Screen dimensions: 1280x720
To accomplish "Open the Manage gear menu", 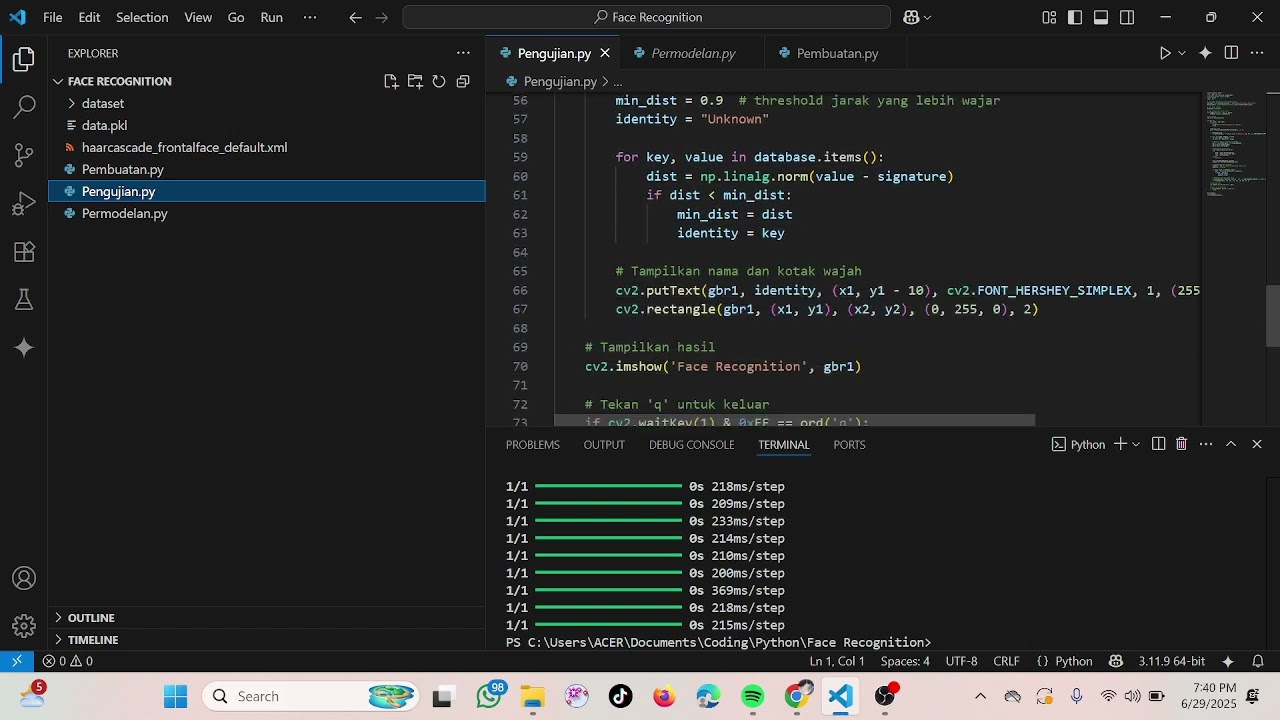I will click(24, 626).
